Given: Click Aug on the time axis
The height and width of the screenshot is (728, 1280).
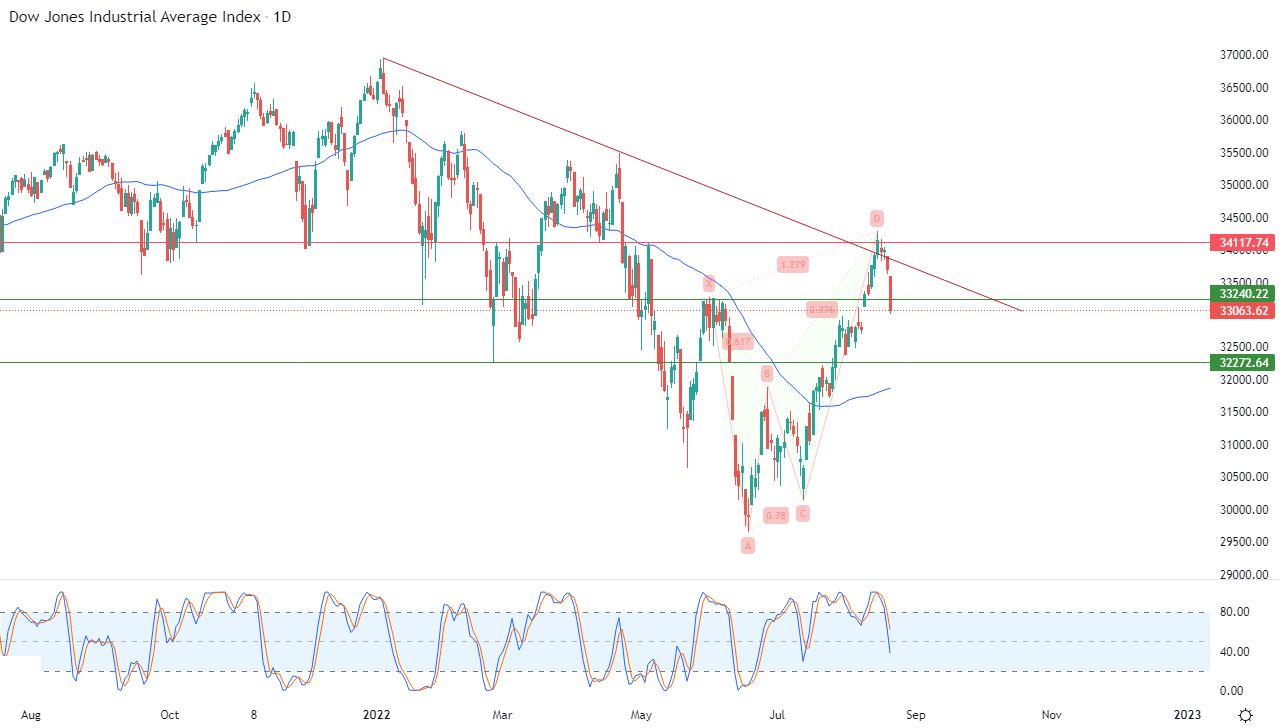Looking at the screenshot, I should pos(32,715).
